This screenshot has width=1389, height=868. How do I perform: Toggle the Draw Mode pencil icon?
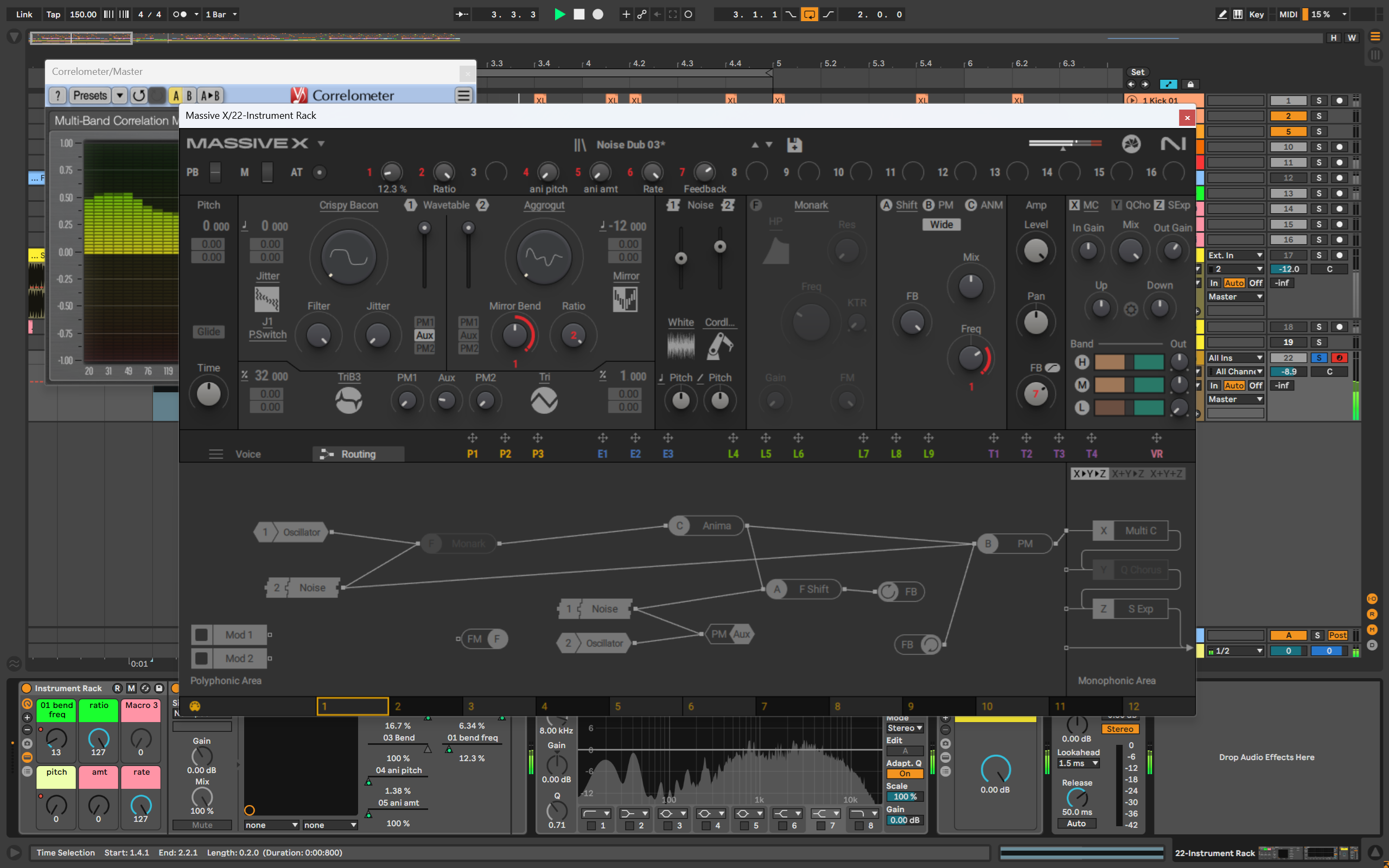point(1222,14)
